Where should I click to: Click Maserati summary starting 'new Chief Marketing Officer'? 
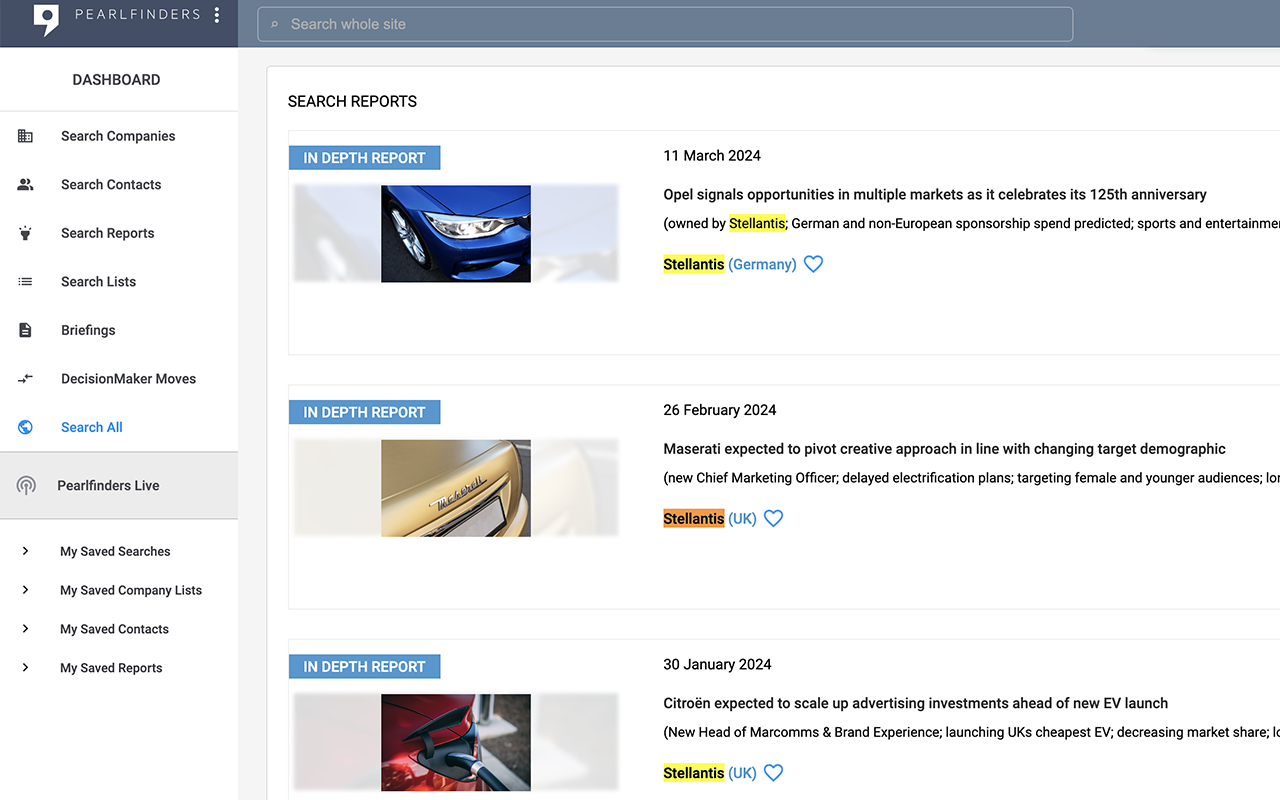click(x=971, y=478)
